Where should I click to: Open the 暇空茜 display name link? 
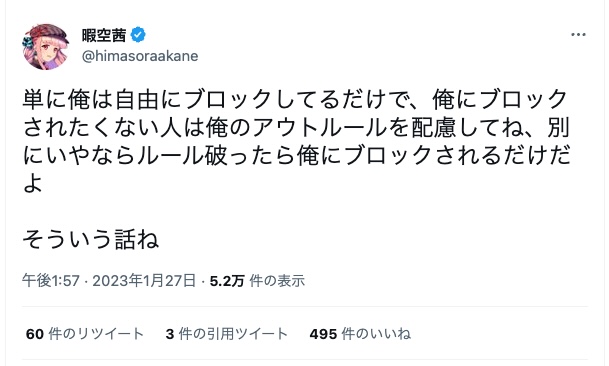point(104,35)
